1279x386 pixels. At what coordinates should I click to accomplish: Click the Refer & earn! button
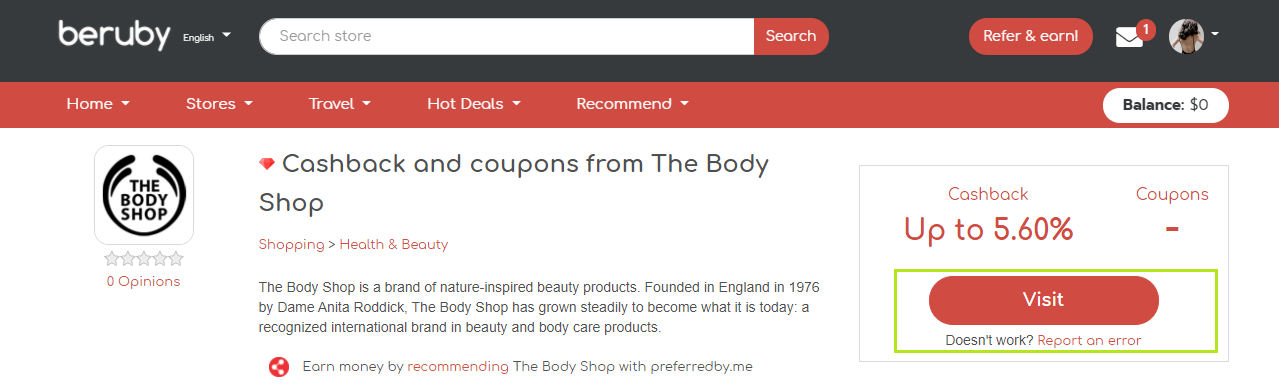[1031, 36]
